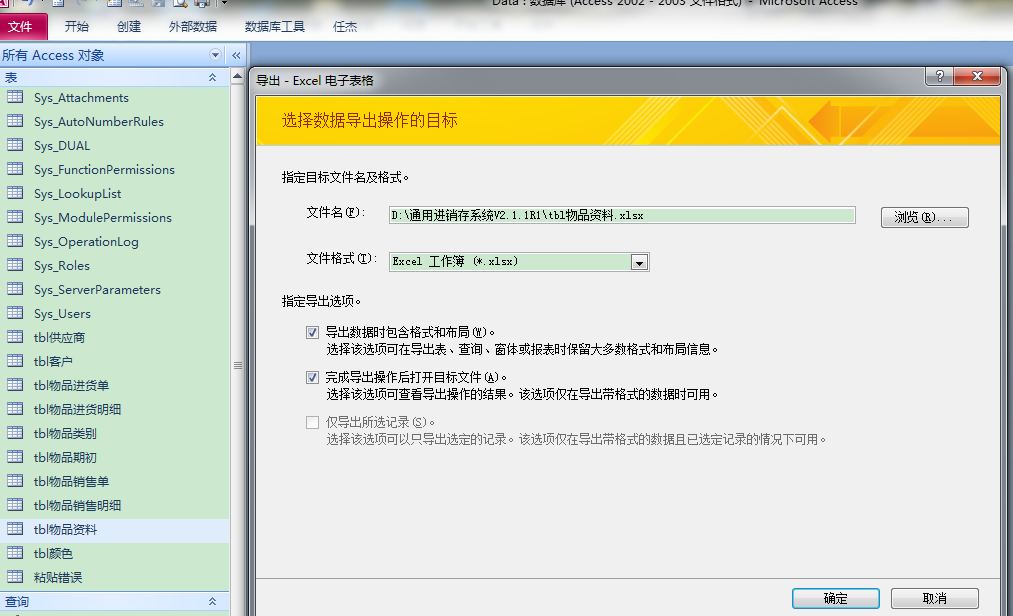
Task: Click the 仅导出所选记录 checkbox
Action: tap(313, 422)
